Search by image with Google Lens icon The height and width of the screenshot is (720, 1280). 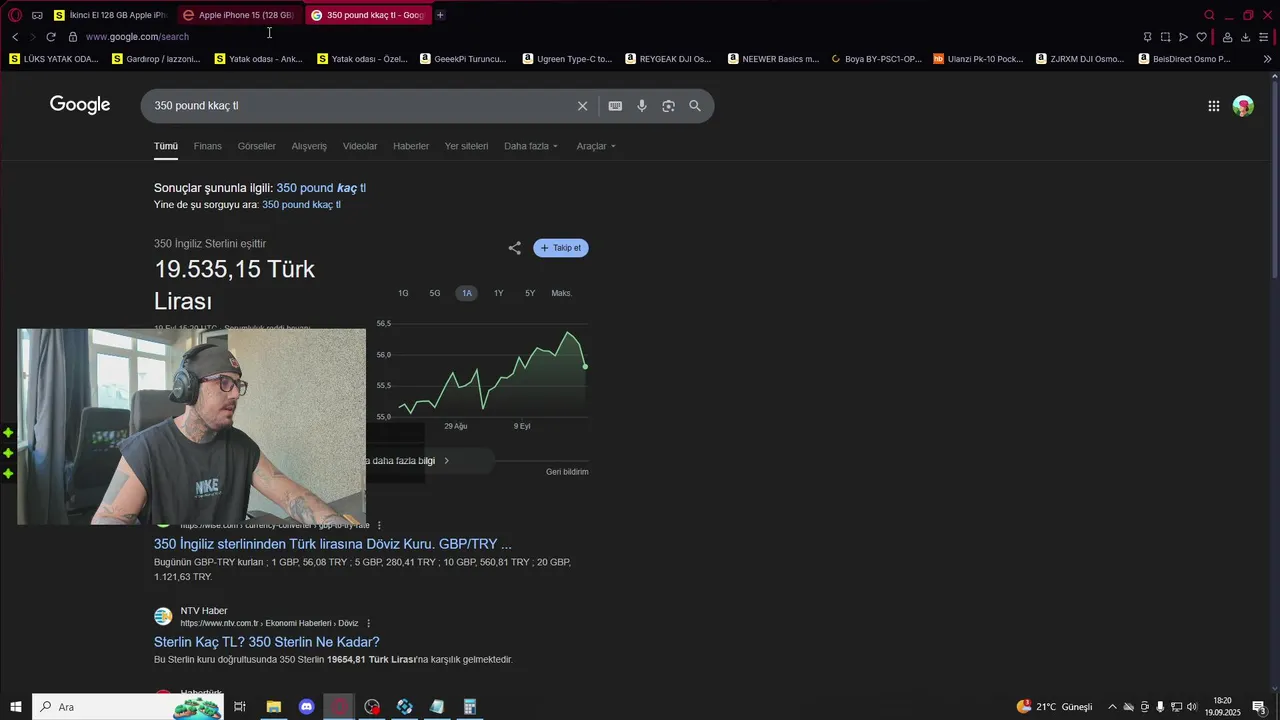coord(668,106)
